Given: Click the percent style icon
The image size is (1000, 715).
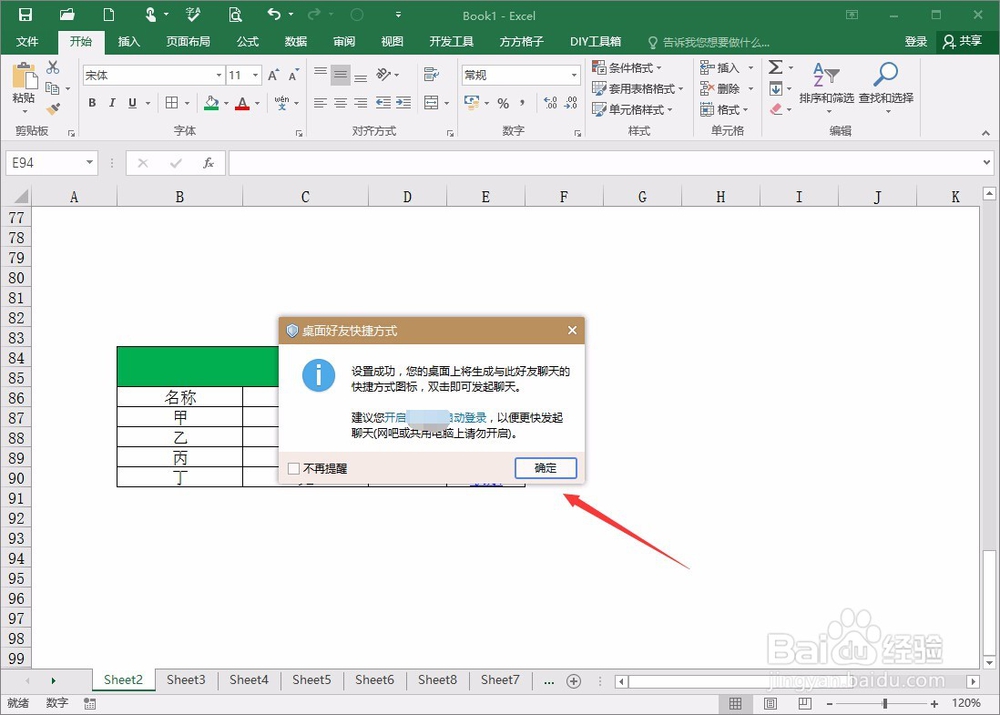Looking at the screenshot, I should click(x=502, y=102).
